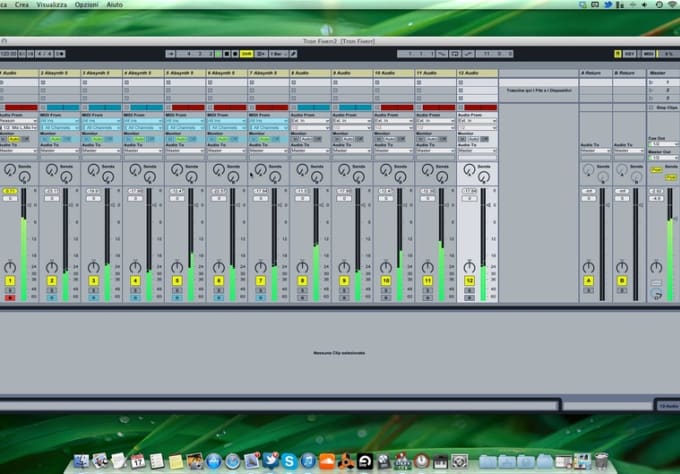Click track 12 volume fader handle

click(489, 205)
